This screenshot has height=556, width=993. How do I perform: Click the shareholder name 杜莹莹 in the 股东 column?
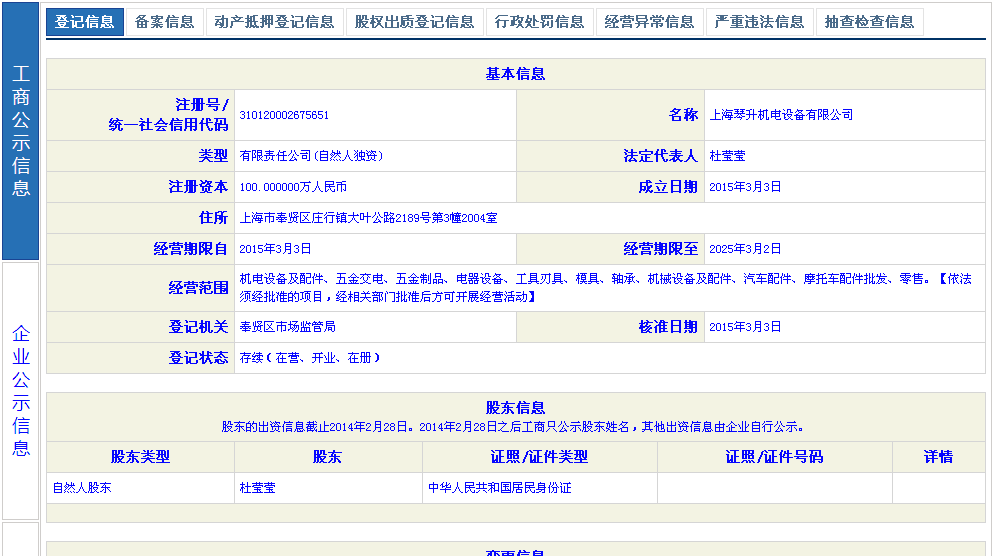[x=257, y=488]
